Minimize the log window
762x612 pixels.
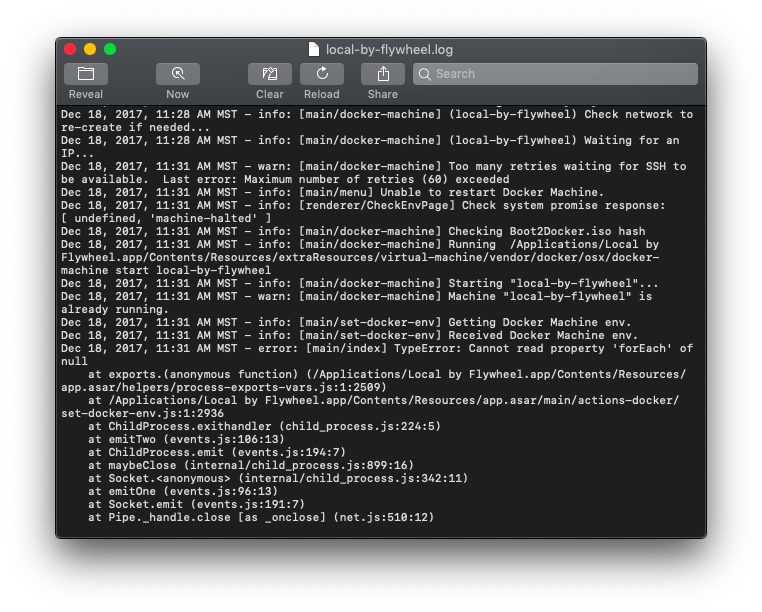[x=90, y=49]
